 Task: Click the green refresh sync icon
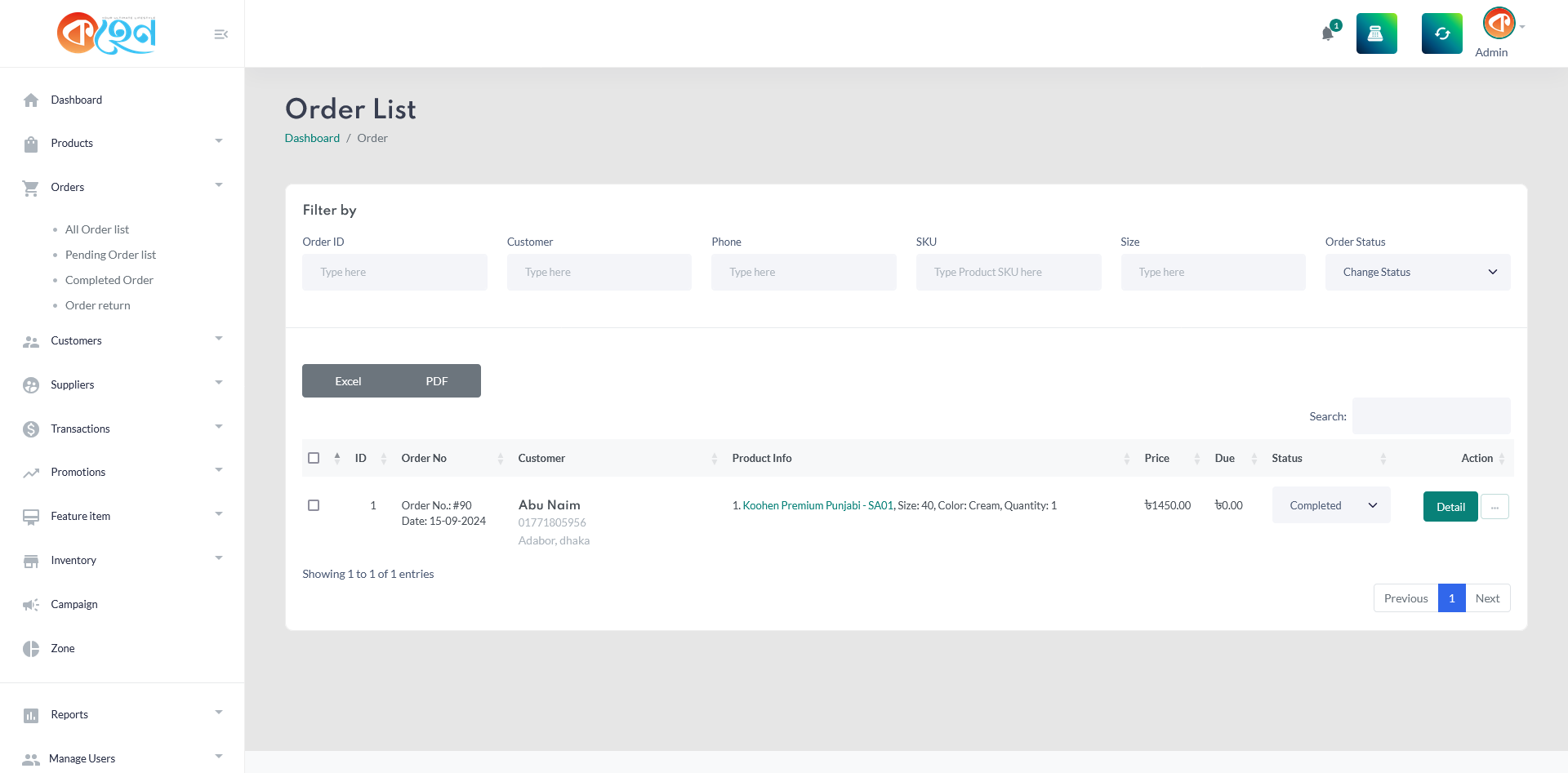coord(1441,33)
